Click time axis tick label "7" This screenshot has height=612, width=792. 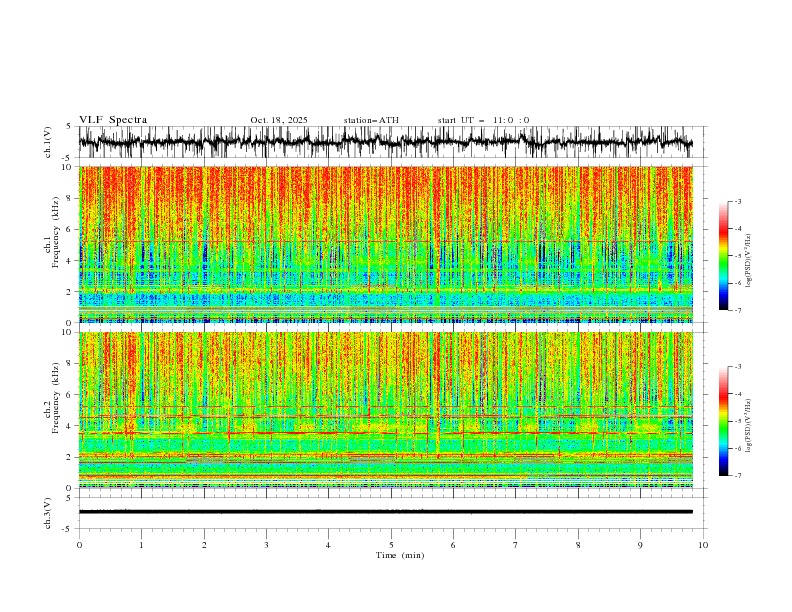tap(516, 545)
